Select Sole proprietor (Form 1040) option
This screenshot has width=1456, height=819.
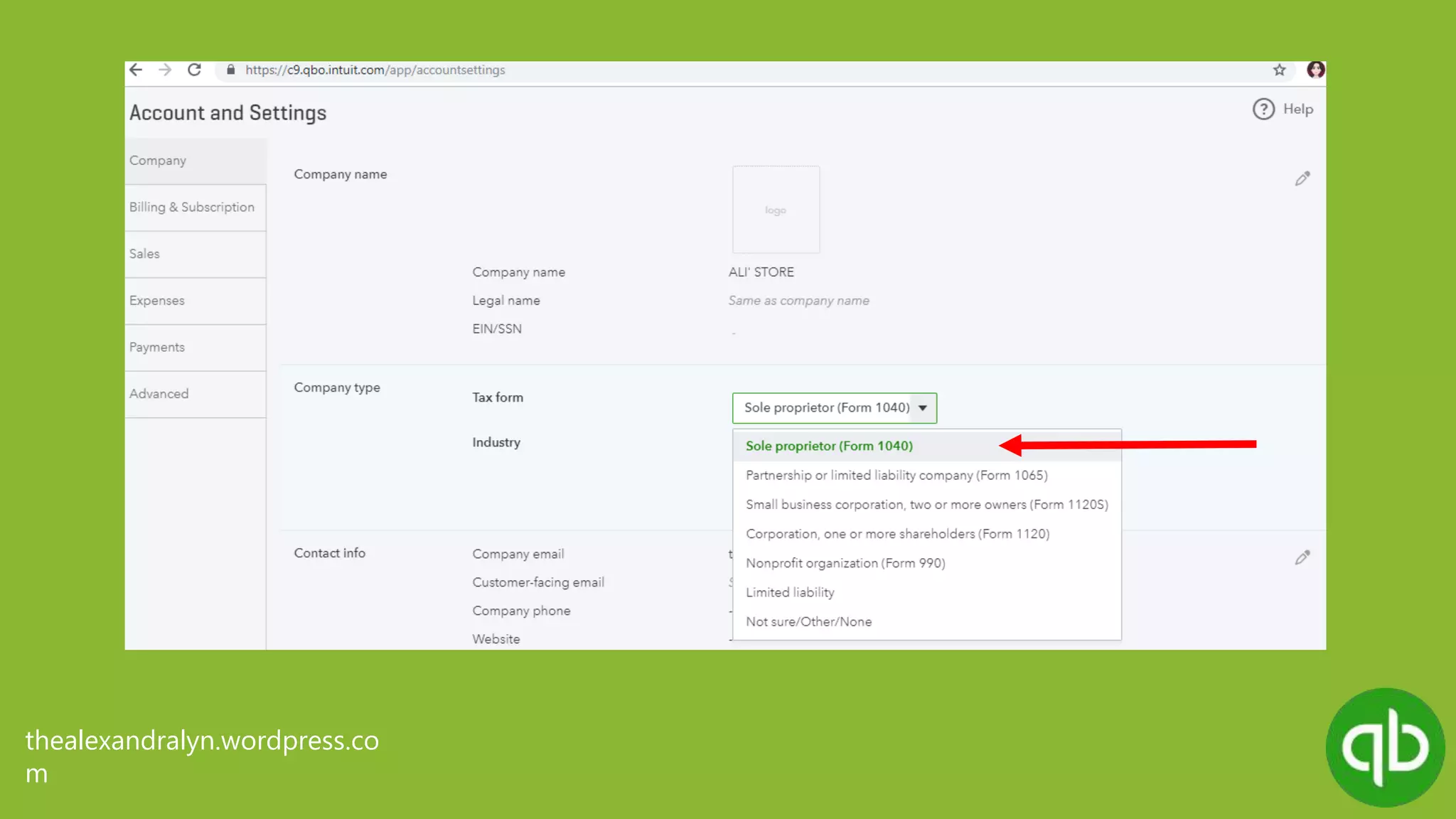829,446
